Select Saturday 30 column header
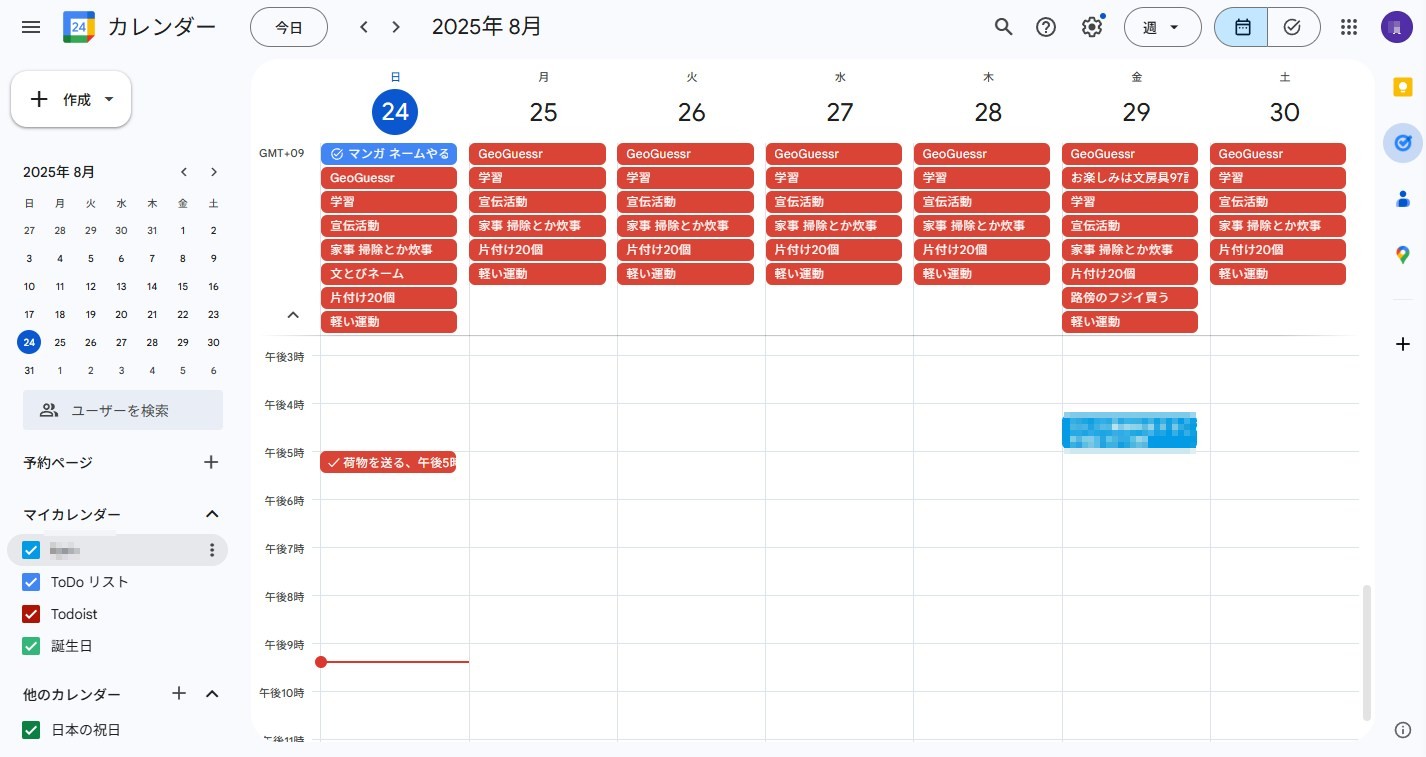 (1284, 111)
